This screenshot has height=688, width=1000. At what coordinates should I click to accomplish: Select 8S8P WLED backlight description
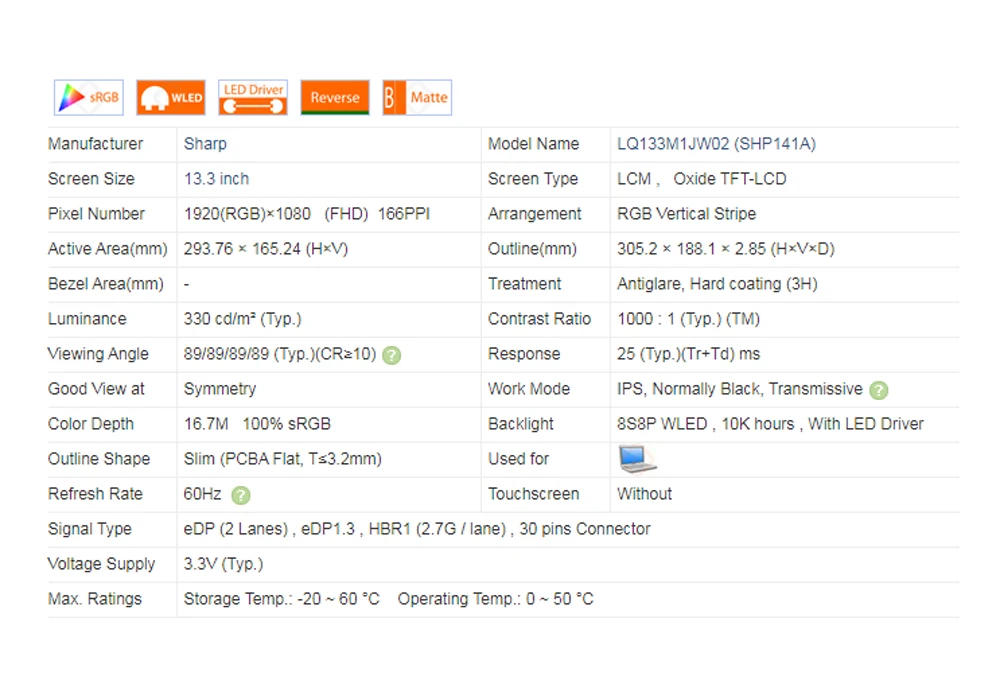click(770, 425)
